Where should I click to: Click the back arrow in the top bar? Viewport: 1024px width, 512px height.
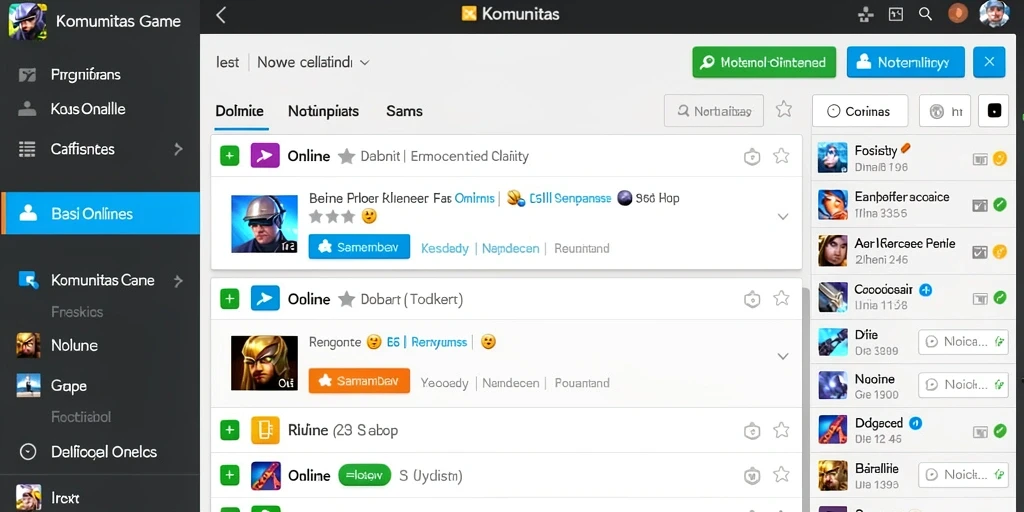click(221, 15)
